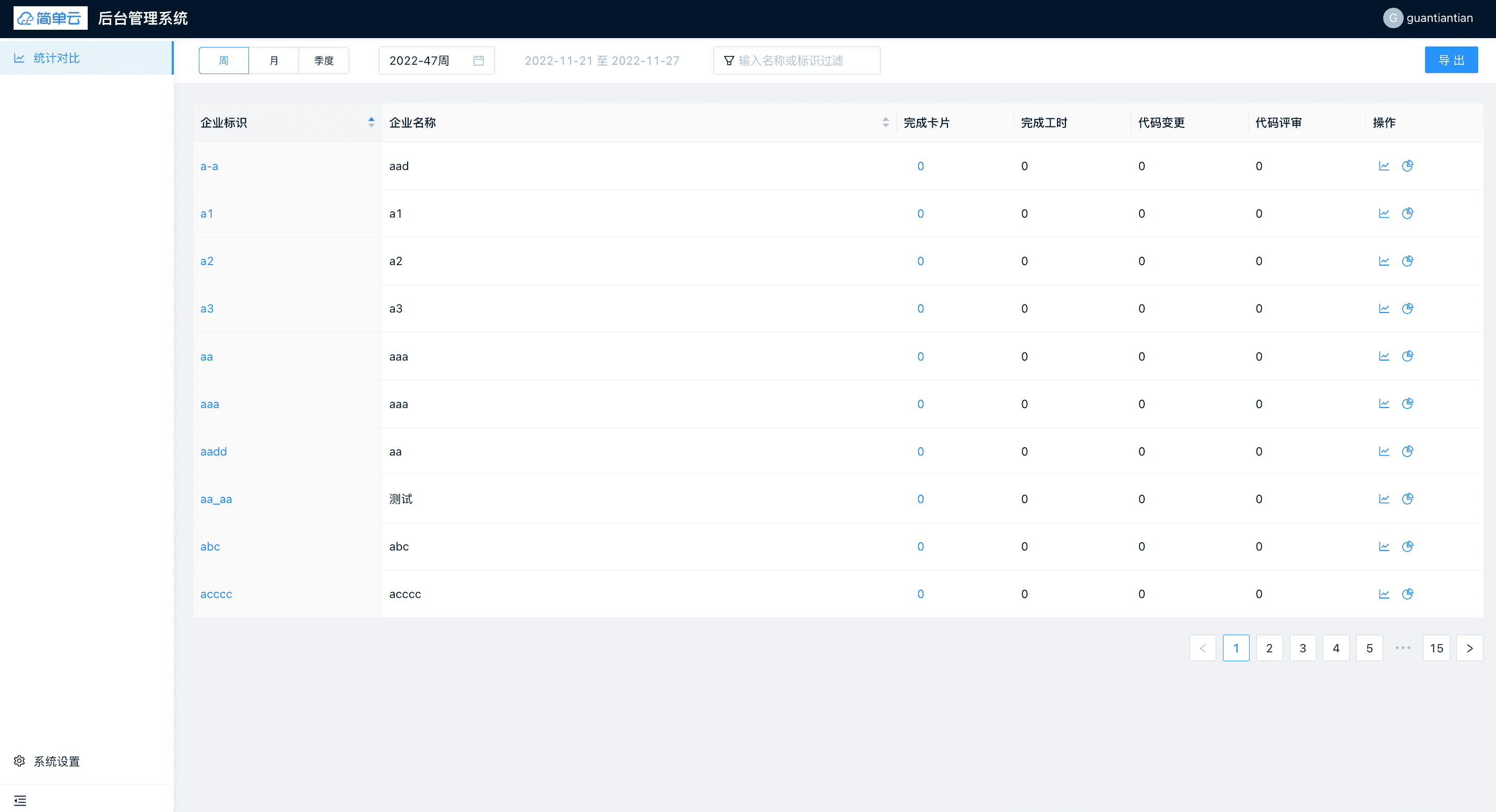Screen dimensions: 1496x812
Task: Open the aa_aa enterprise link
Action: (216, 499)
